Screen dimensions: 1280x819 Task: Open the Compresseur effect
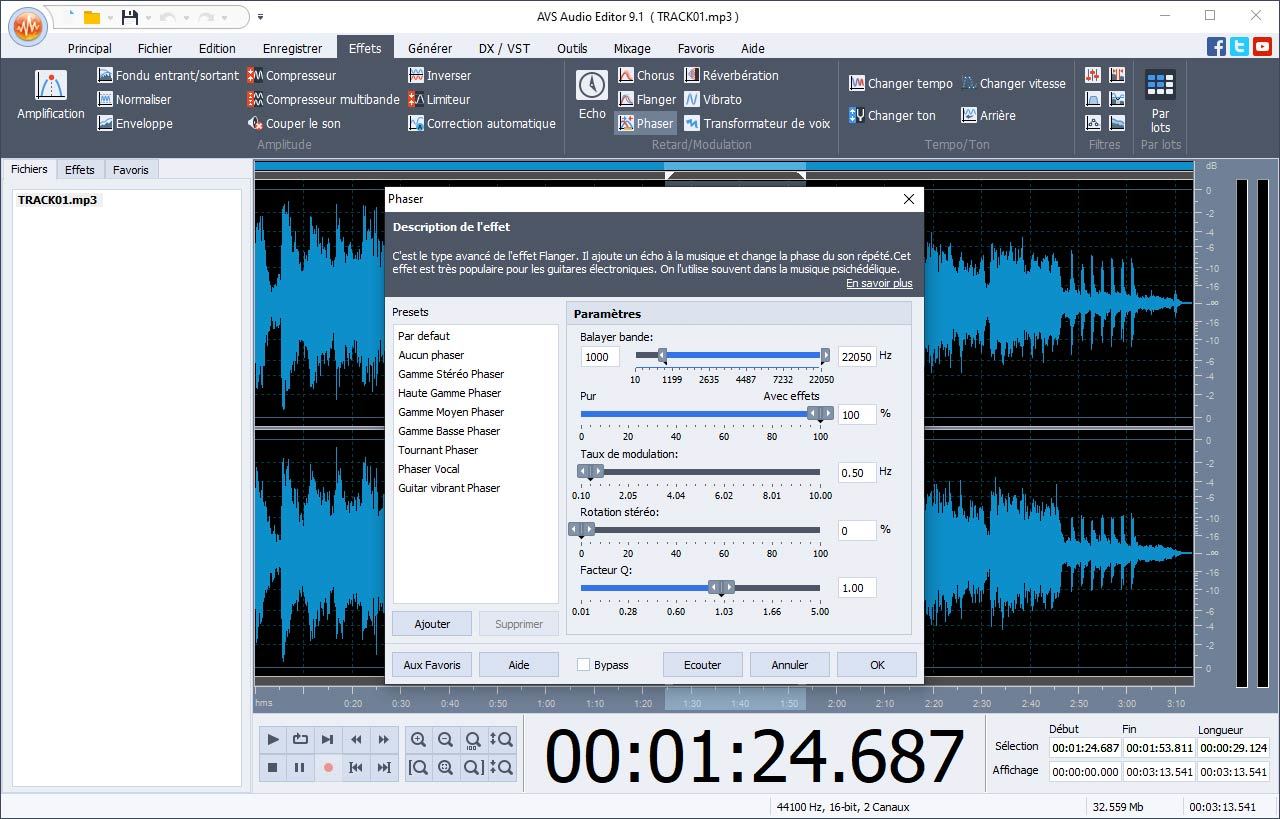[291, 75]
